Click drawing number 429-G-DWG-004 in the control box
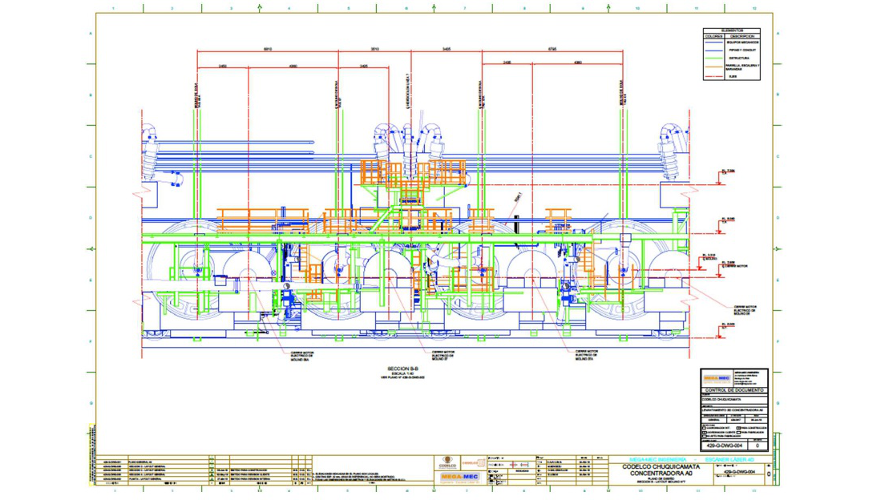Screen dimensions: 870x500 click(722, 445)
